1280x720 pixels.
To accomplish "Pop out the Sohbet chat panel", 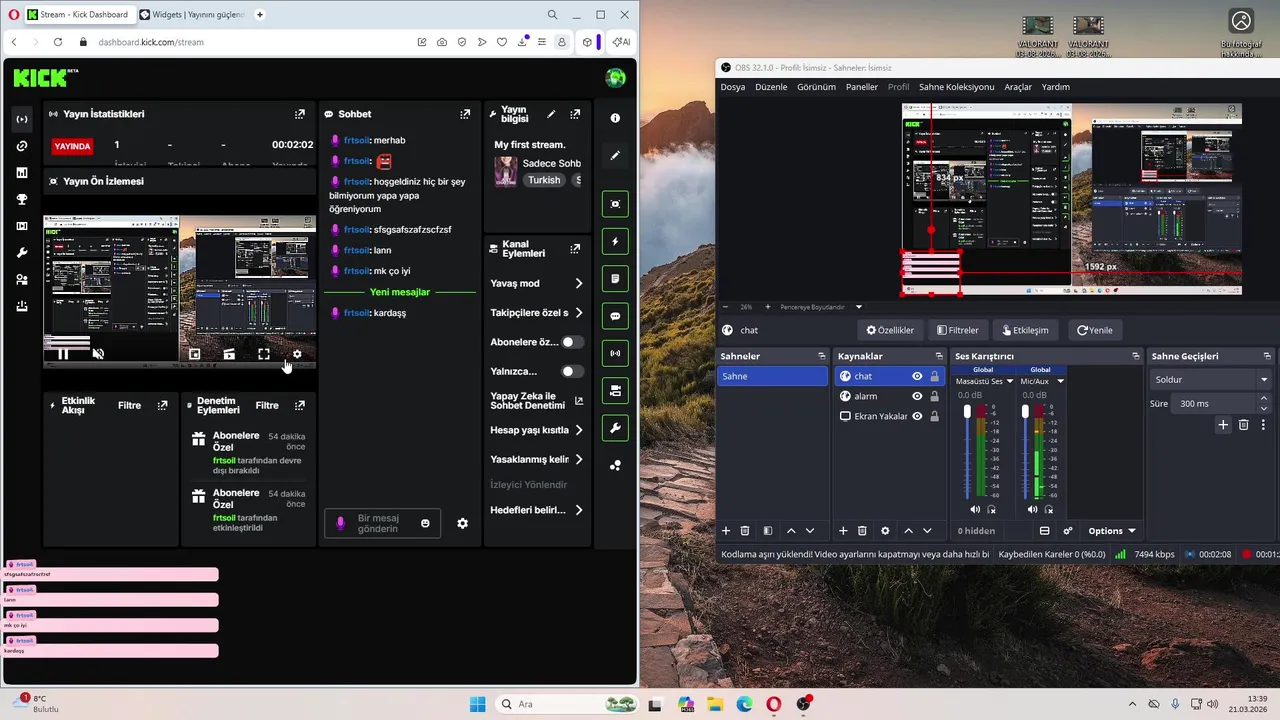I will click(x=465, y=114).
